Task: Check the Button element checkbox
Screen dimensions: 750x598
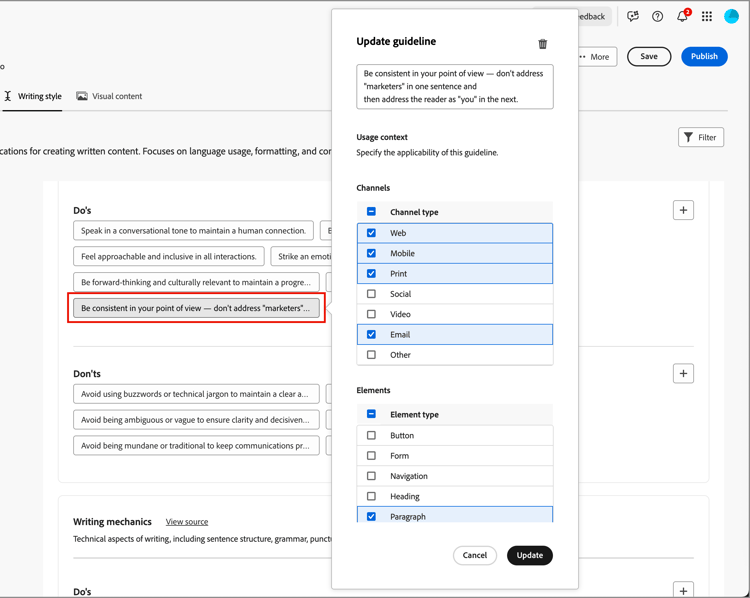Action: click(371, 435)
